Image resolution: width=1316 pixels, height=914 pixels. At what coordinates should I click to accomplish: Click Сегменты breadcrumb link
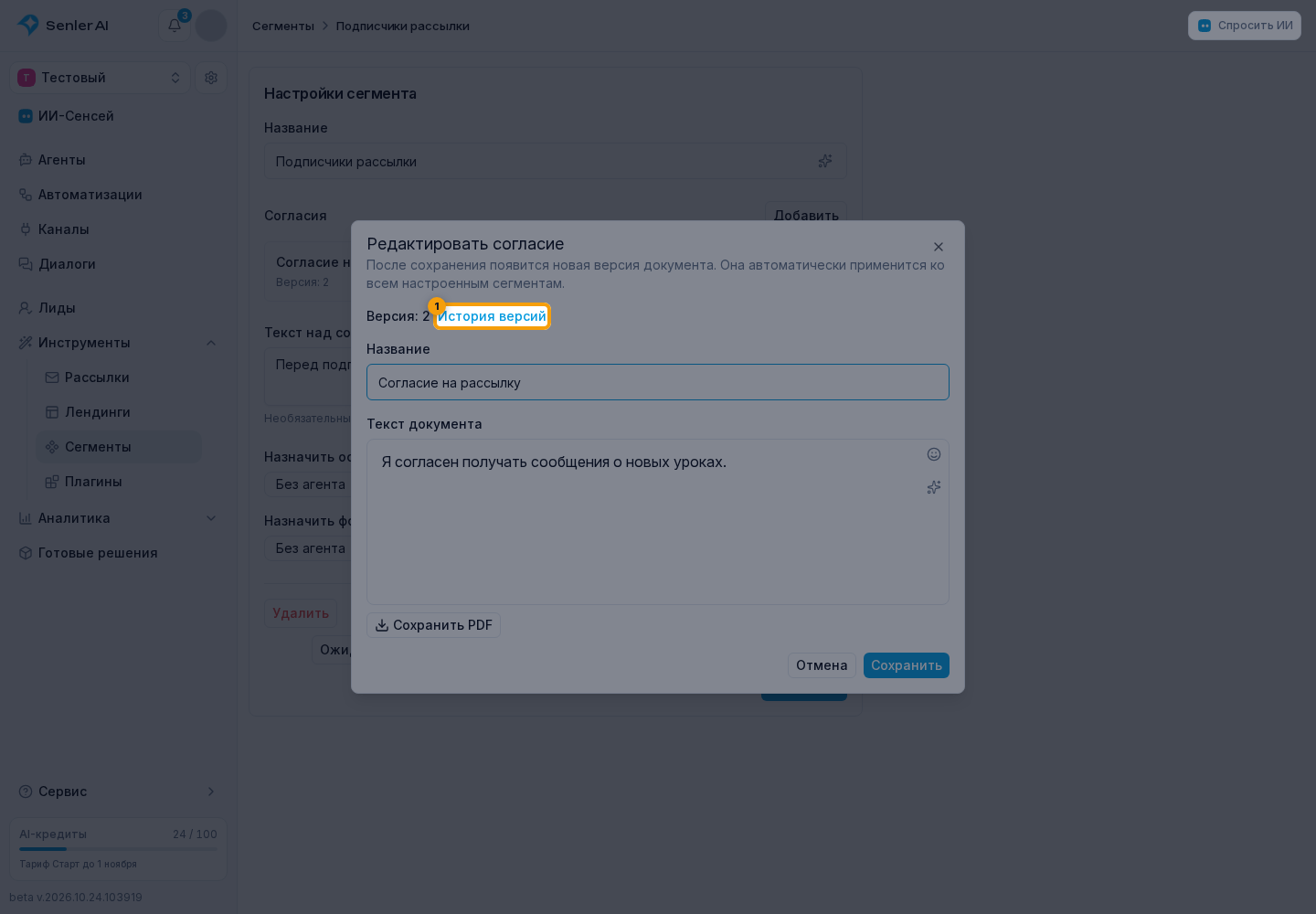point(283,26)
